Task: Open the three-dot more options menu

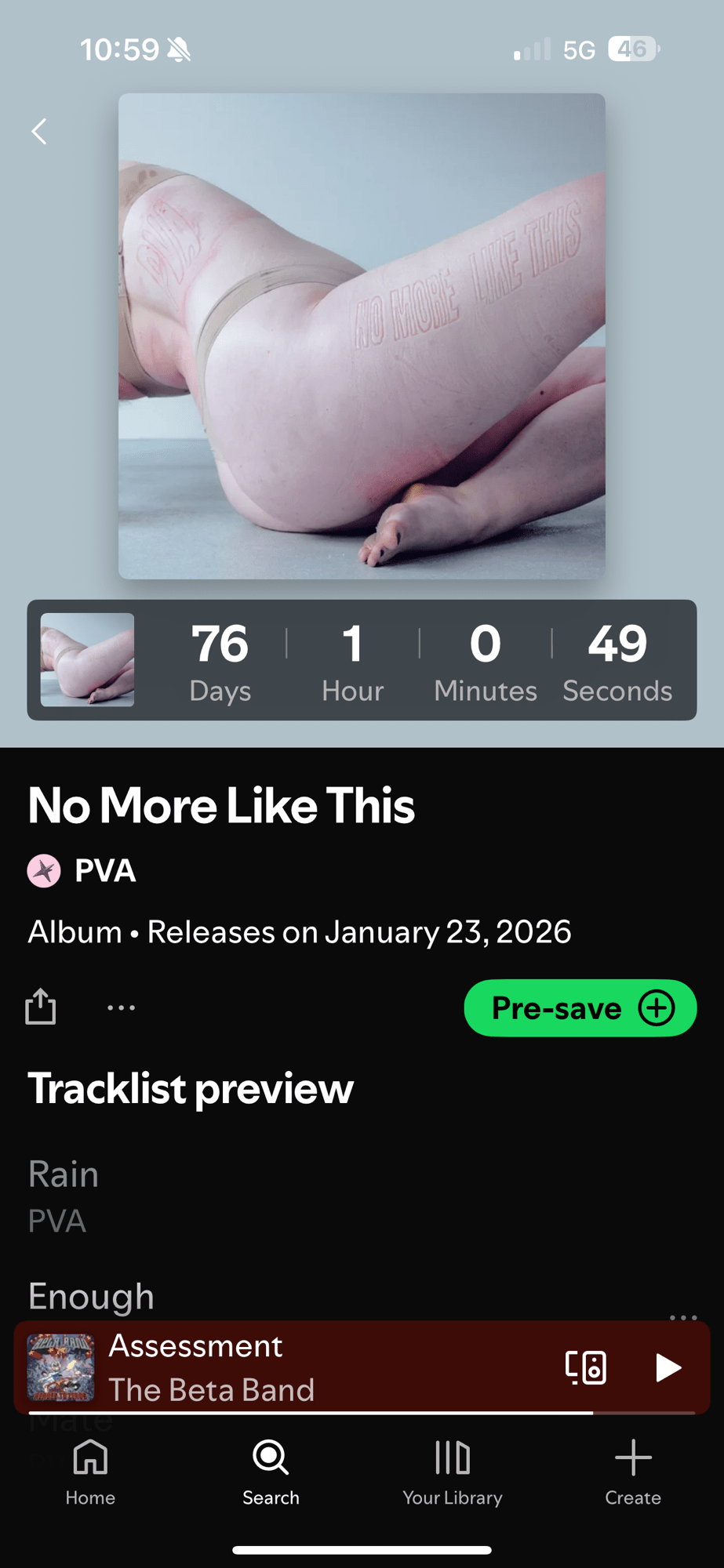Action: click(121, 1007)
